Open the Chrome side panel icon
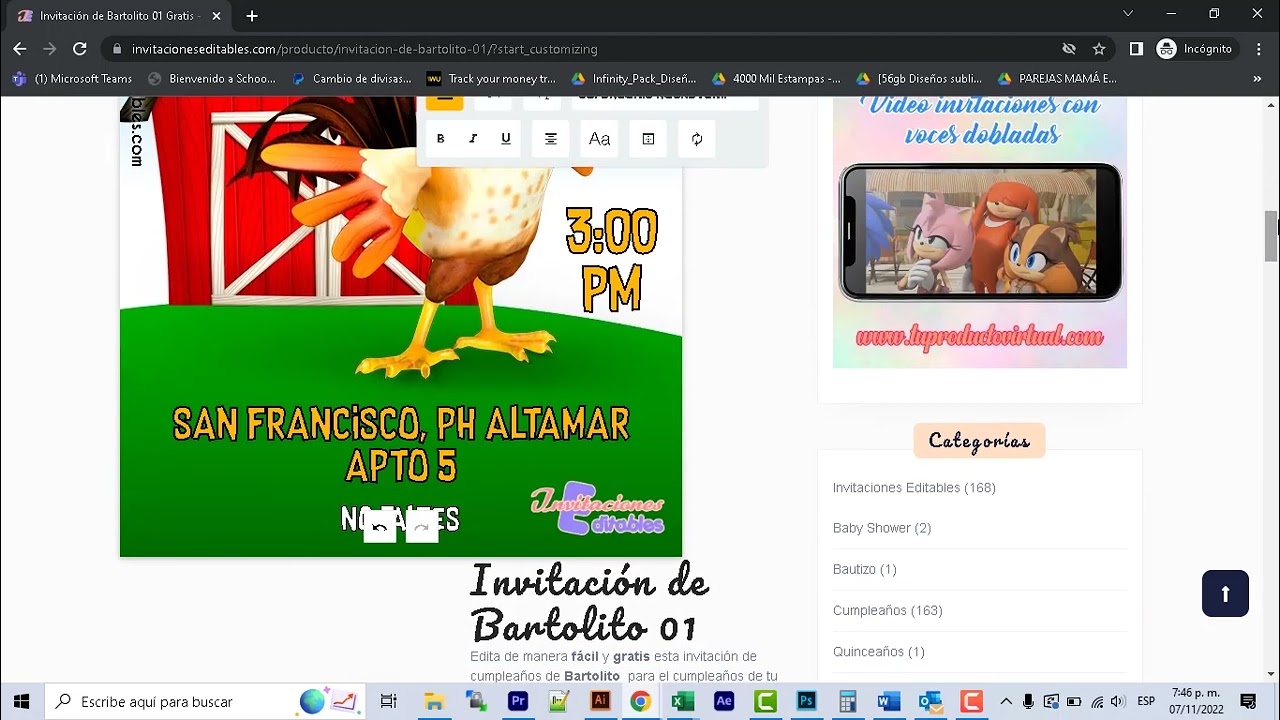 (1136, 49)
